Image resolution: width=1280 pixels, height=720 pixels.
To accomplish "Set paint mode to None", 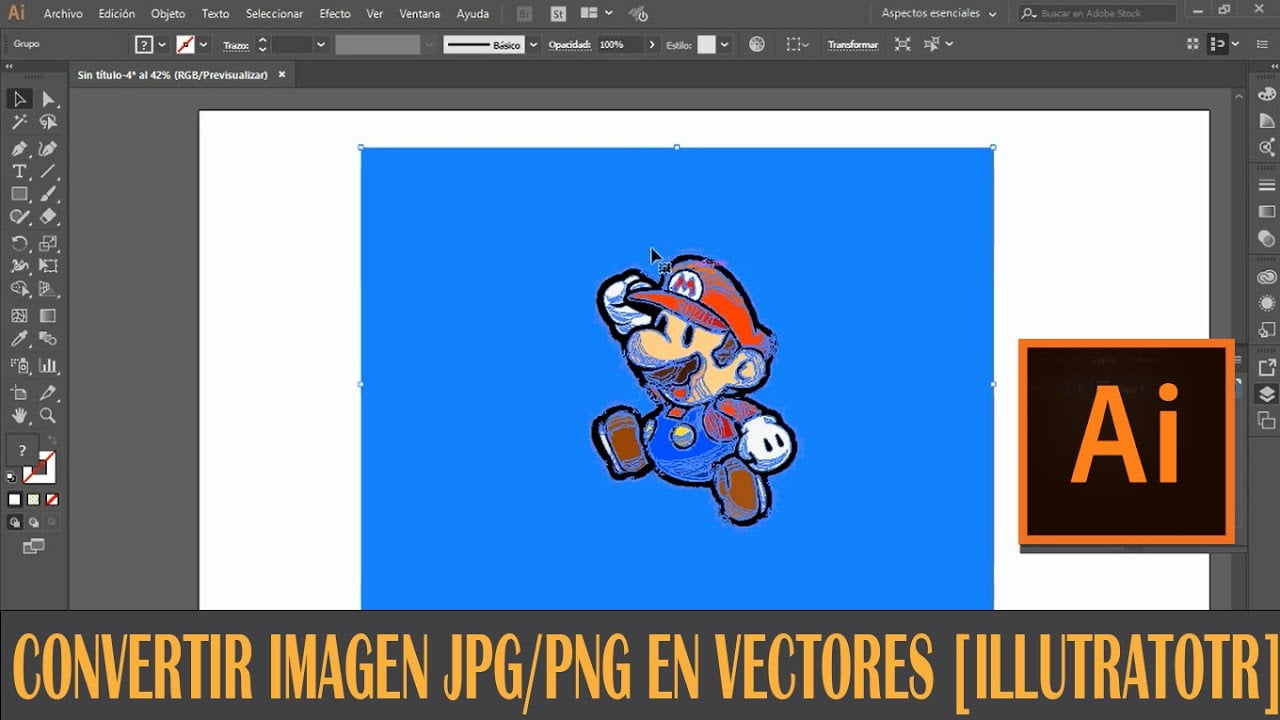I will click(x=52, y=499).
